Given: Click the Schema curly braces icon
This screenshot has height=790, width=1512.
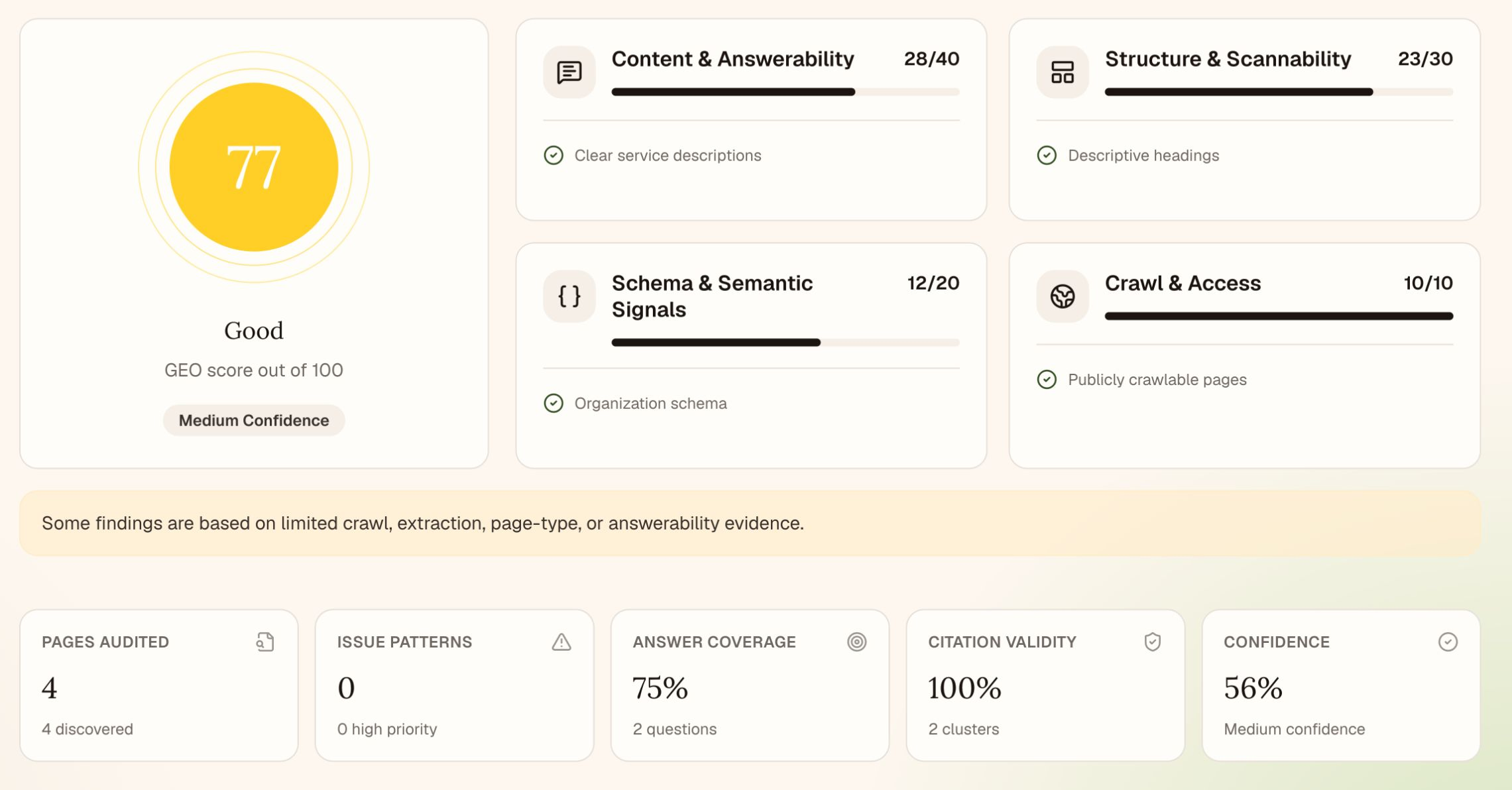Looking at the screenshot, I should (x=569, y=296).
